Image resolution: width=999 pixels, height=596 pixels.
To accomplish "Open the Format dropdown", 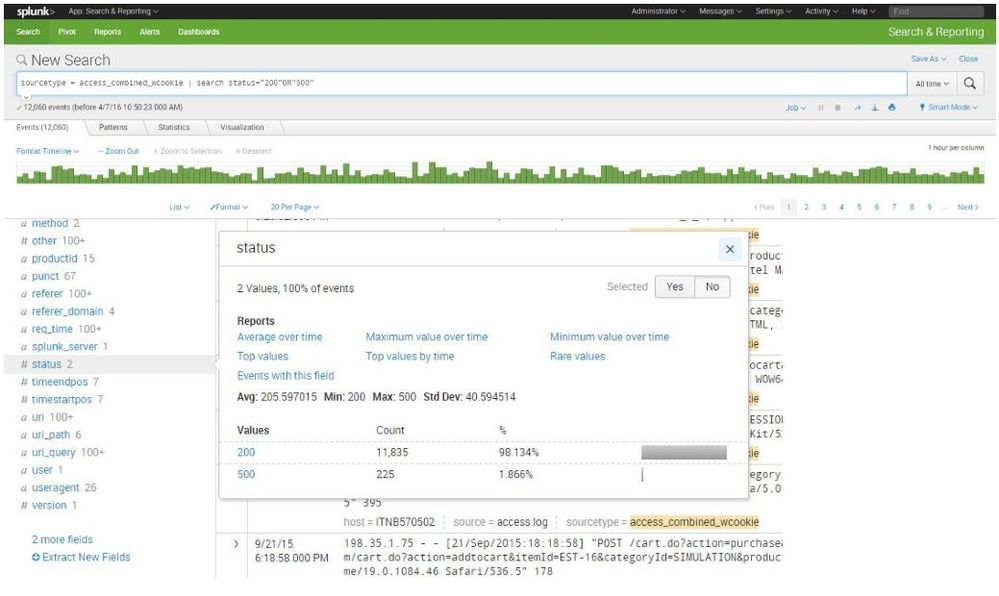I will pyautogui.click(x=229, y=207).
